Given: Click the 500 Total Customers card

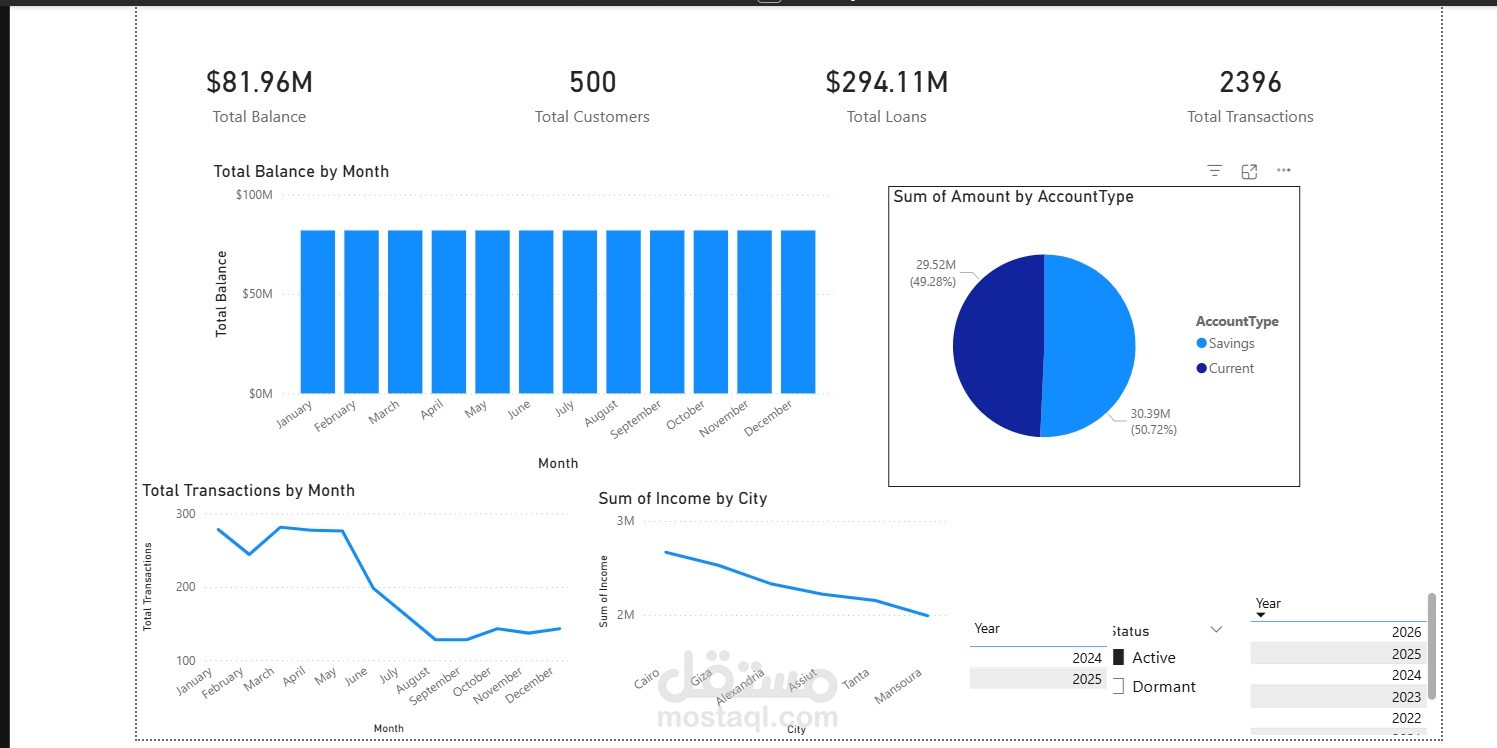Looking at the screenshot, I should pyautogui.click(x=592, y=96).
